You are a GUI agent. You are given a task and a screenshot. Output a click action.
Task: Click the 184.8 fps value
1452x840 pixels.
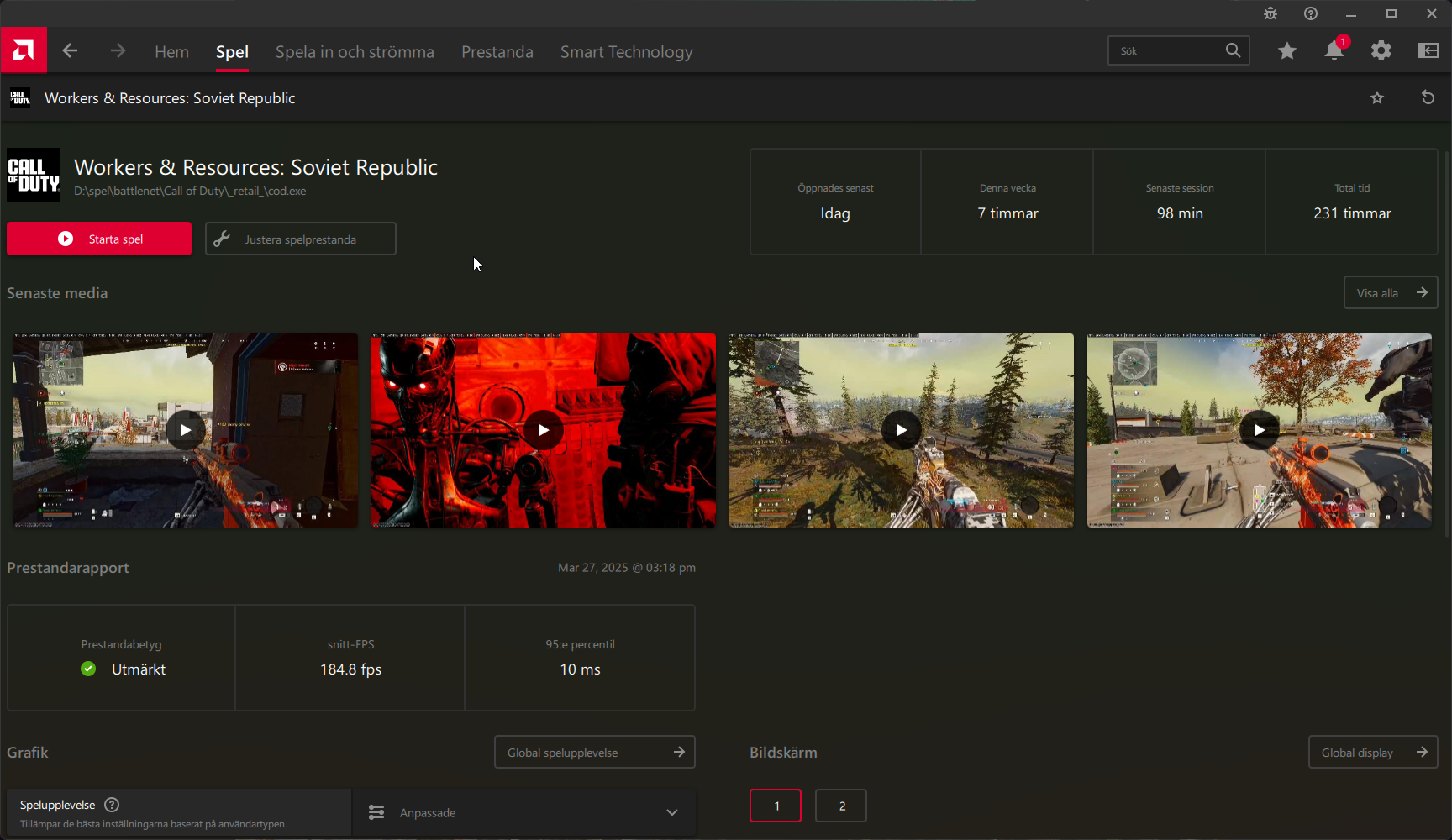pyautogui.click(x=350, y=669)
